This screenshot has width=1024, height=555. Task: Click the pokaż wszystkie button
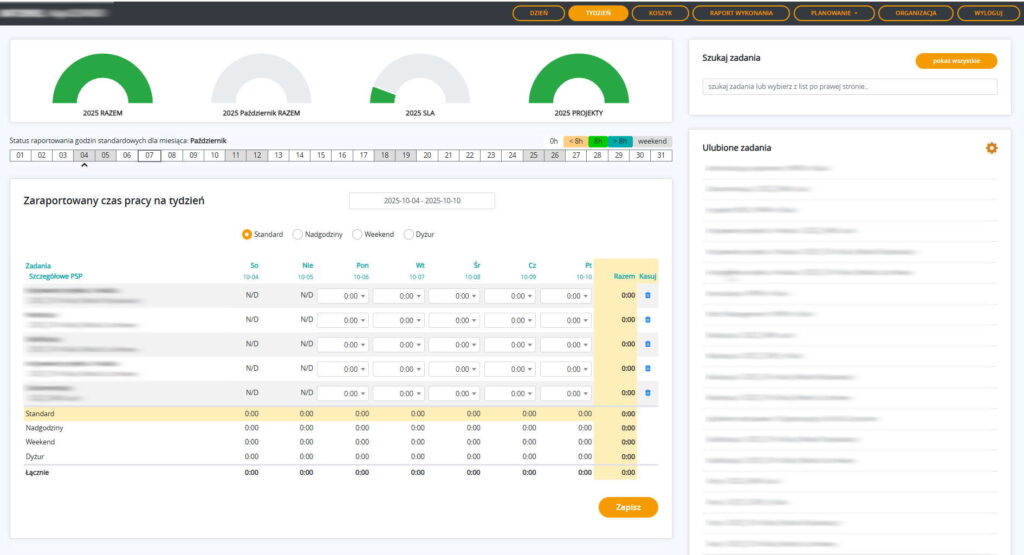point(956,61)
